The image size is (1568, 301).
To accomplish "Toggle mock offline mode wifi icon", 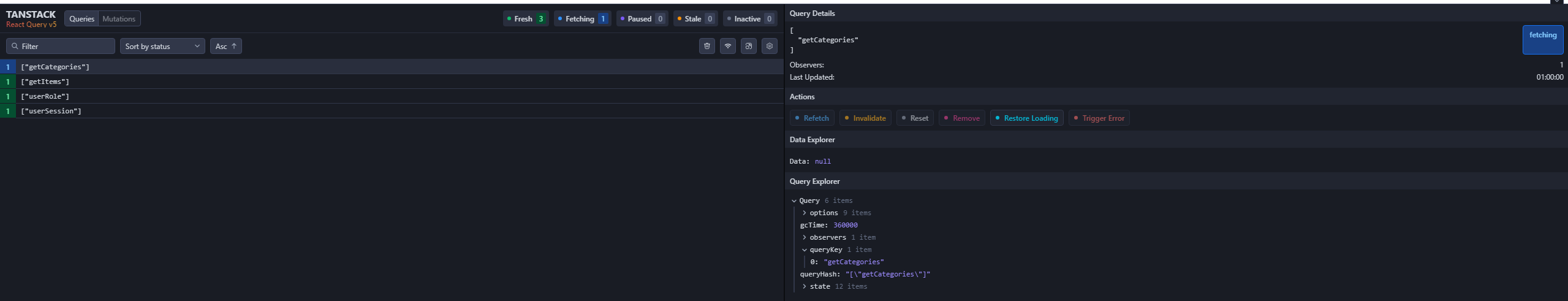I will coord(727,46).
